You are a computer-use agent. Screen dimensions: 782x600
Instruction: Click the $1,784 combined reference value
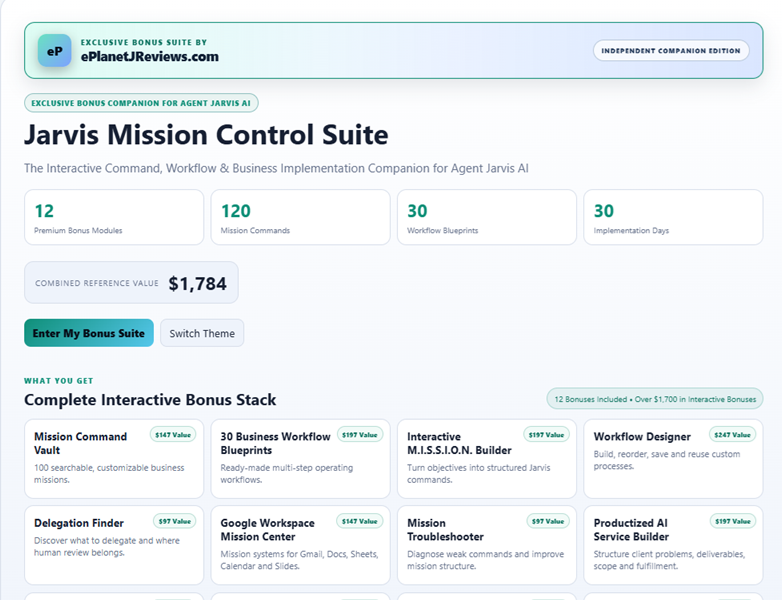(197, 283)
